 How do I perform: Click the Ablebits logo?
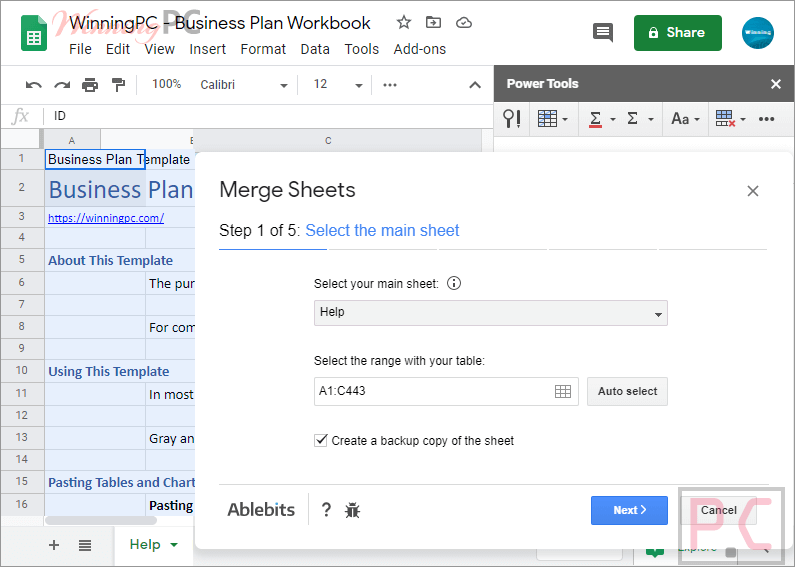click(x=261, y=510)
